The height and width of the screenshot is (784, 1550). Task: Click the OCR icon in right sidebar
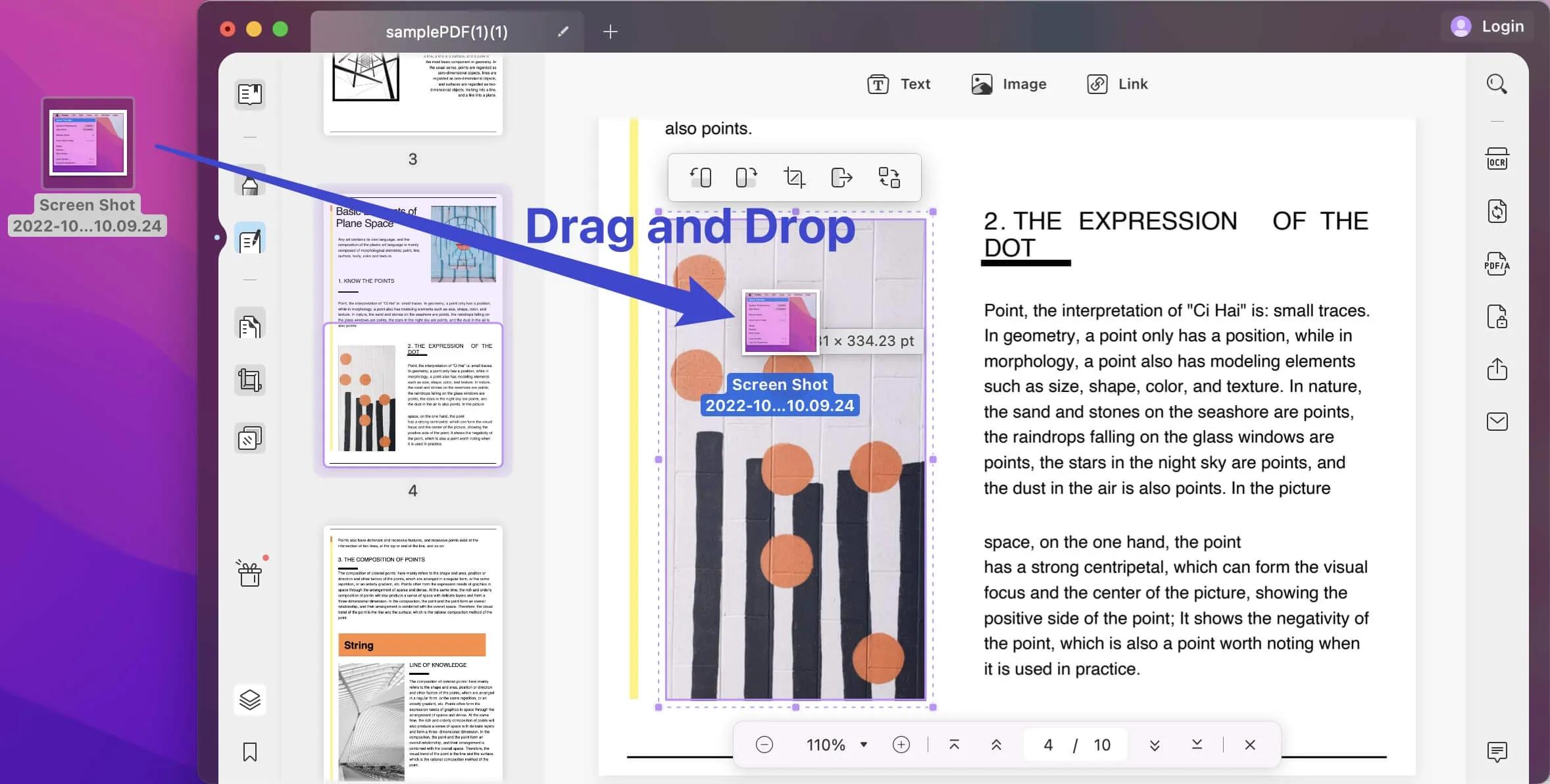click(1497, 159)
